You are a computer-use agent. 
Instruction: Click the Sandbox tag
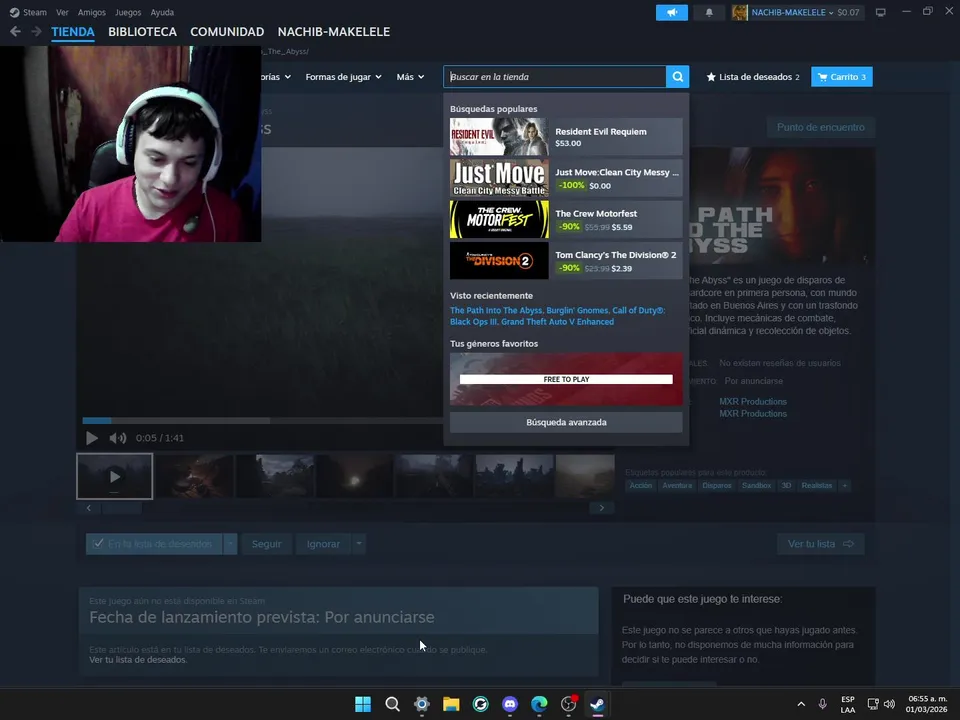(756, 486)
